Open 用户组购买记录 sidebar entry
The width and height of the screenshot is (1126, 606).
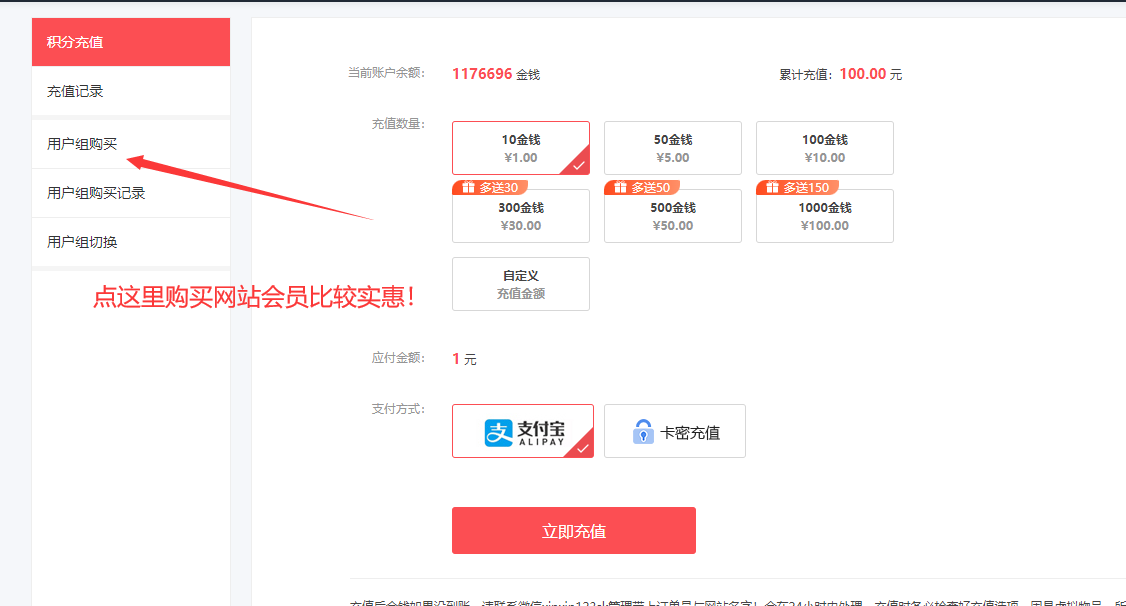[131, 193]
